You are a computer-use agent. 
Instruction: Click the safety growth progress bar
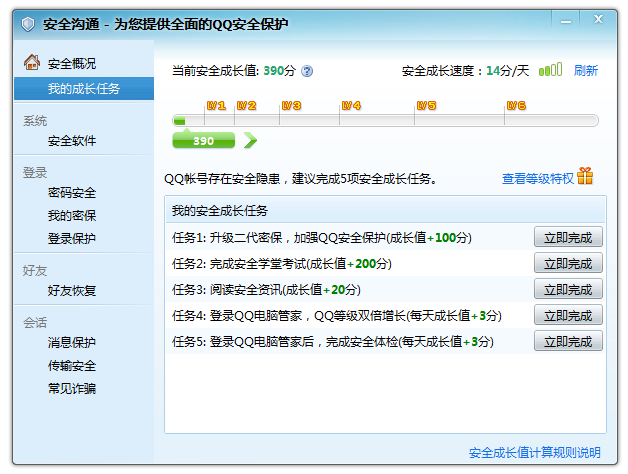point(385,121)
